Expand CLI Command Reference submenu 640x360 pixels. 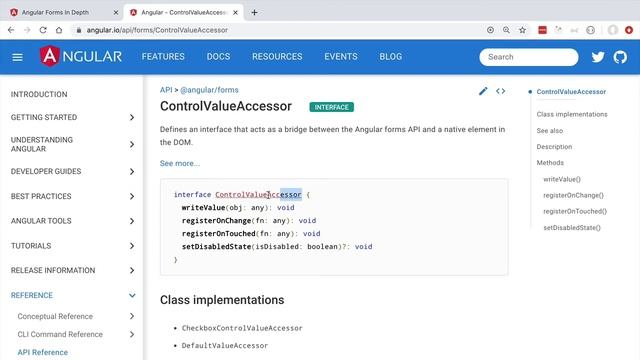click(76, 334)
